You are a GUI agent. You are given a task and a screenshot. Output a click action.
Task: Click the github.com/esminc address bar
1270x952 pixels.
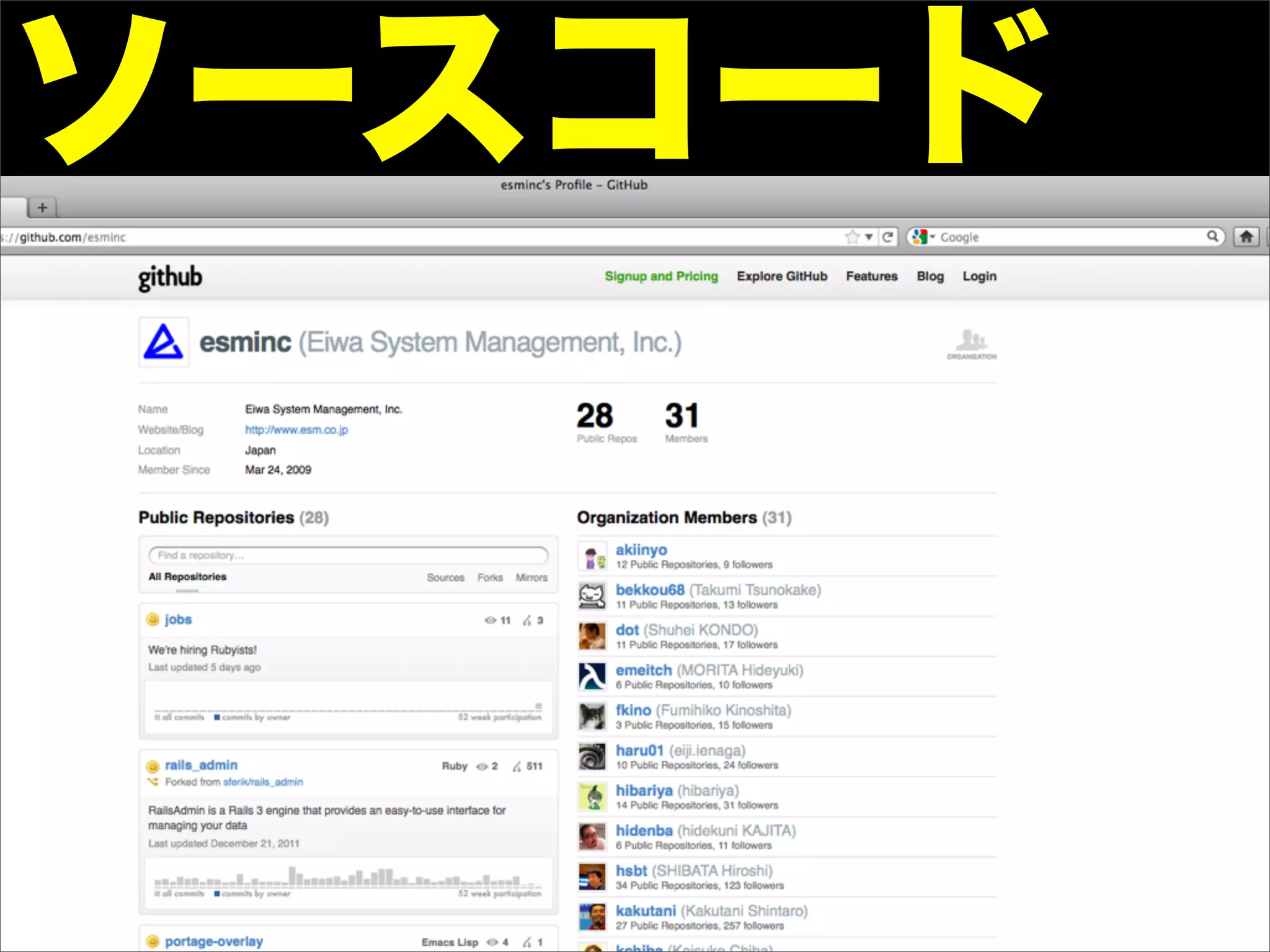point(422,237)
